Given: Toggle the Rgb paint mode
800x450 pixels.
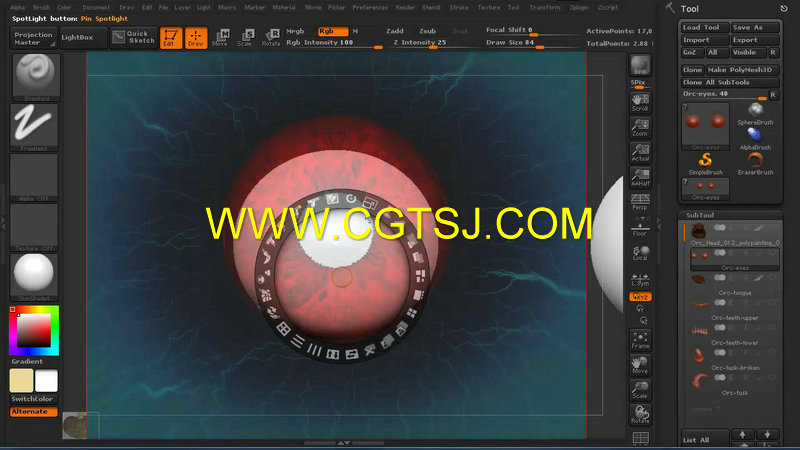Looking at the screenshot, I should pyautogui.click(x=333, y=31).
